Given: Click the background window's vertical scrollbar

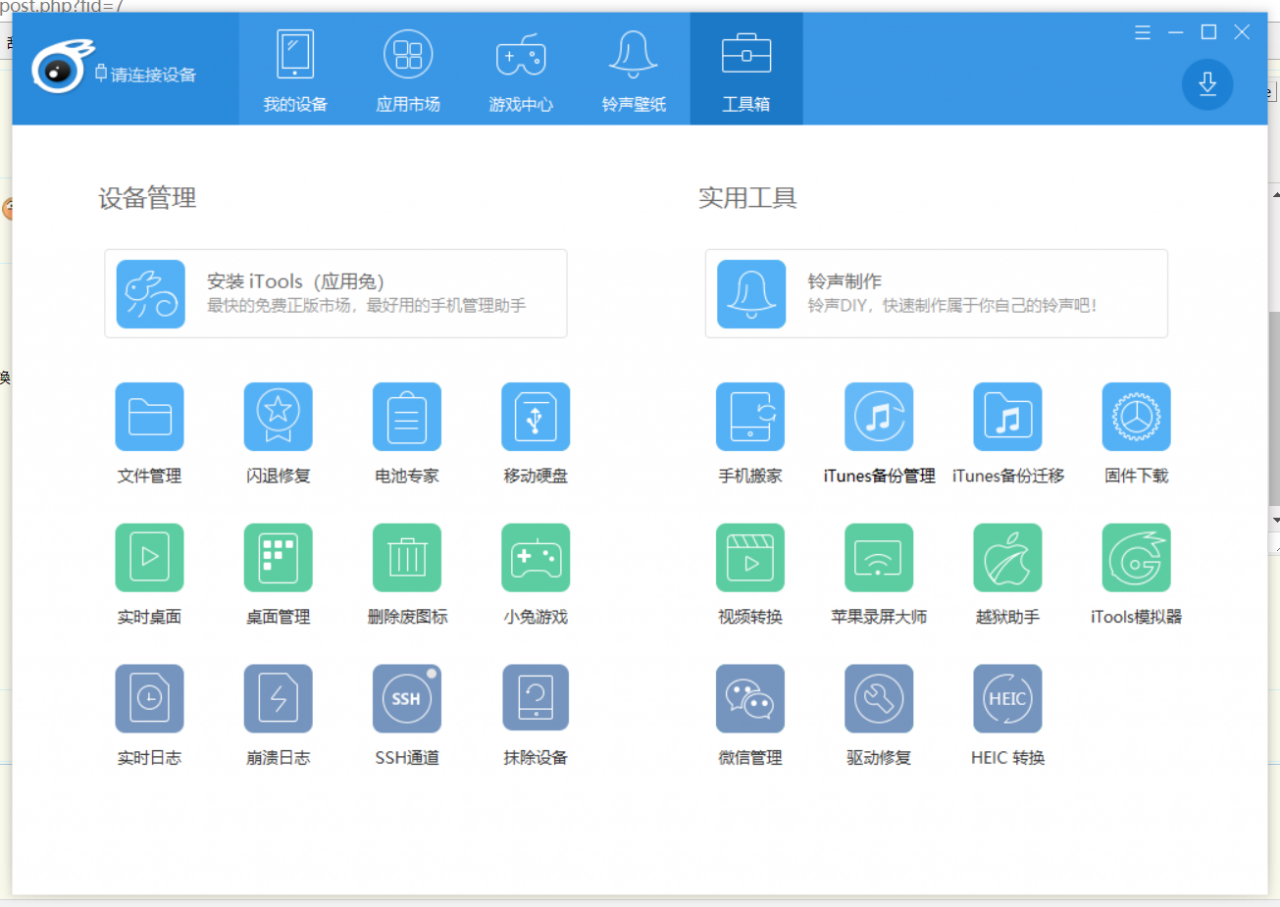Looking at the screenshot, I should 1274,410.
